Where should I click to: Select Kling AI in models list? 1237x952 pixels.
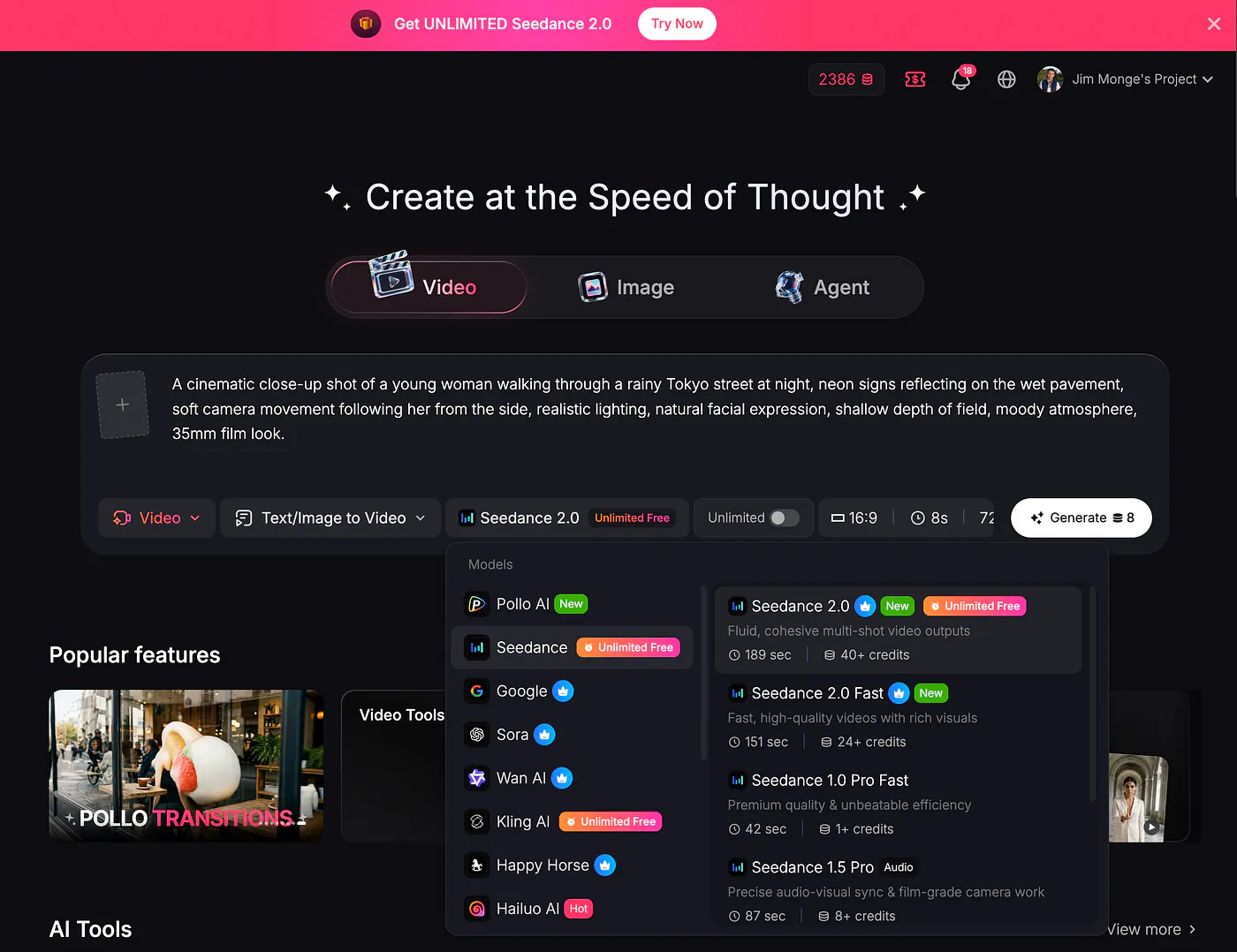(x=572, y=821)
